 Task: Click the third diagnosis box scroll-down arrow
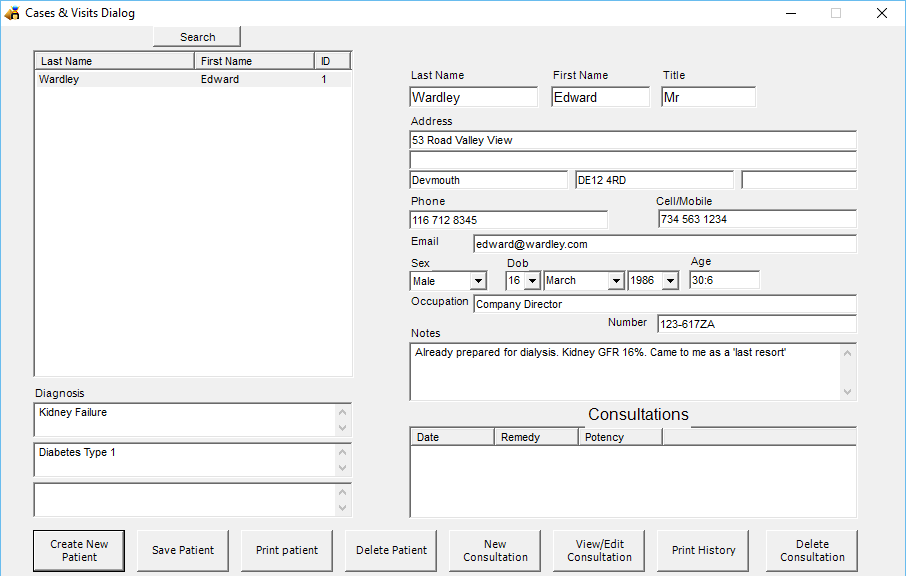pyautogui.click(x=343, y=508)
